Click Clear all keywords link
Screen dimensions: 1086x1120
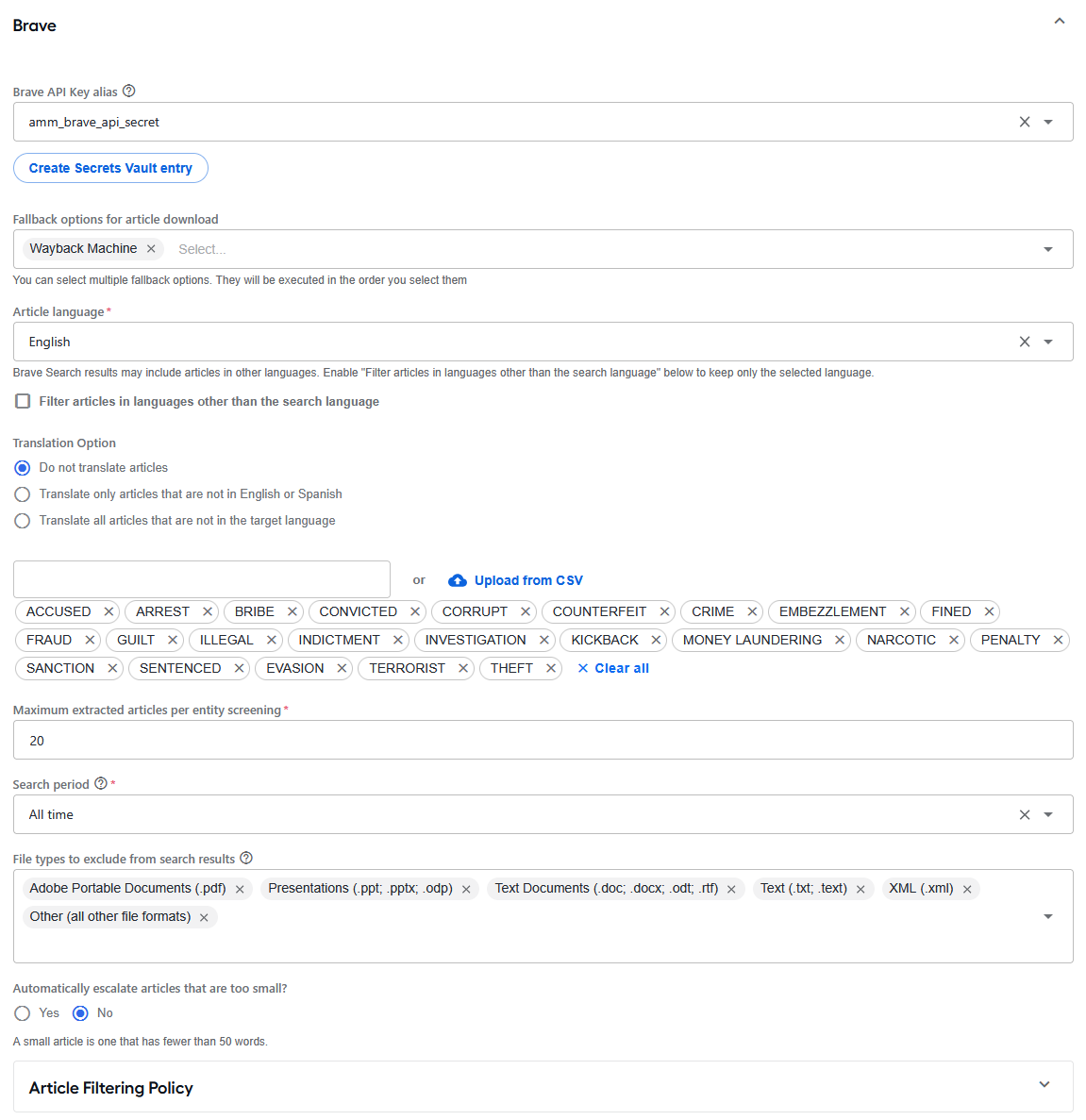pyautogui.click(x=613, y=668)
